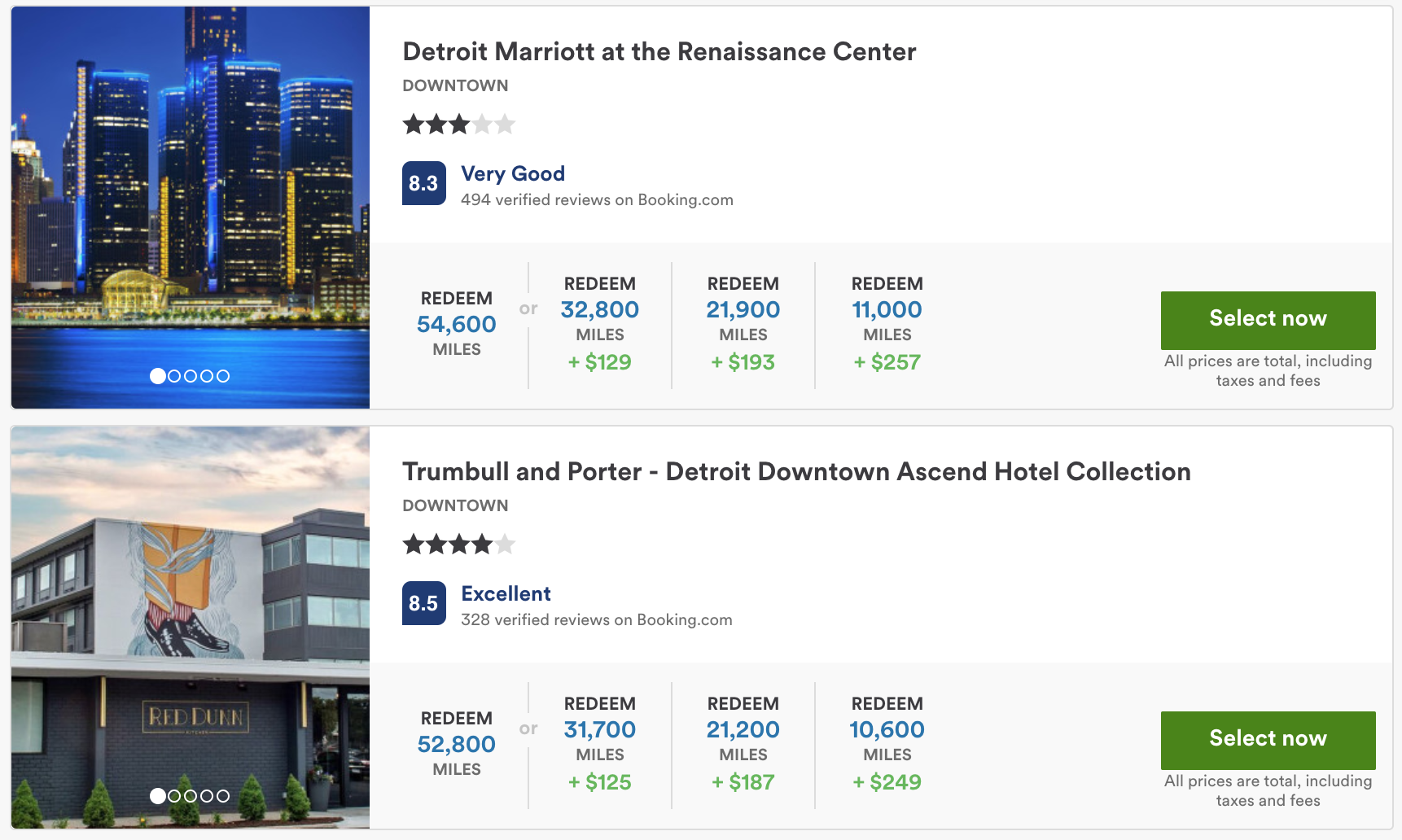Image resolution: width=1402 pixels, height=840 pixels.
Task: Choose the 52,800 miles redeem option
Action: 457,744
